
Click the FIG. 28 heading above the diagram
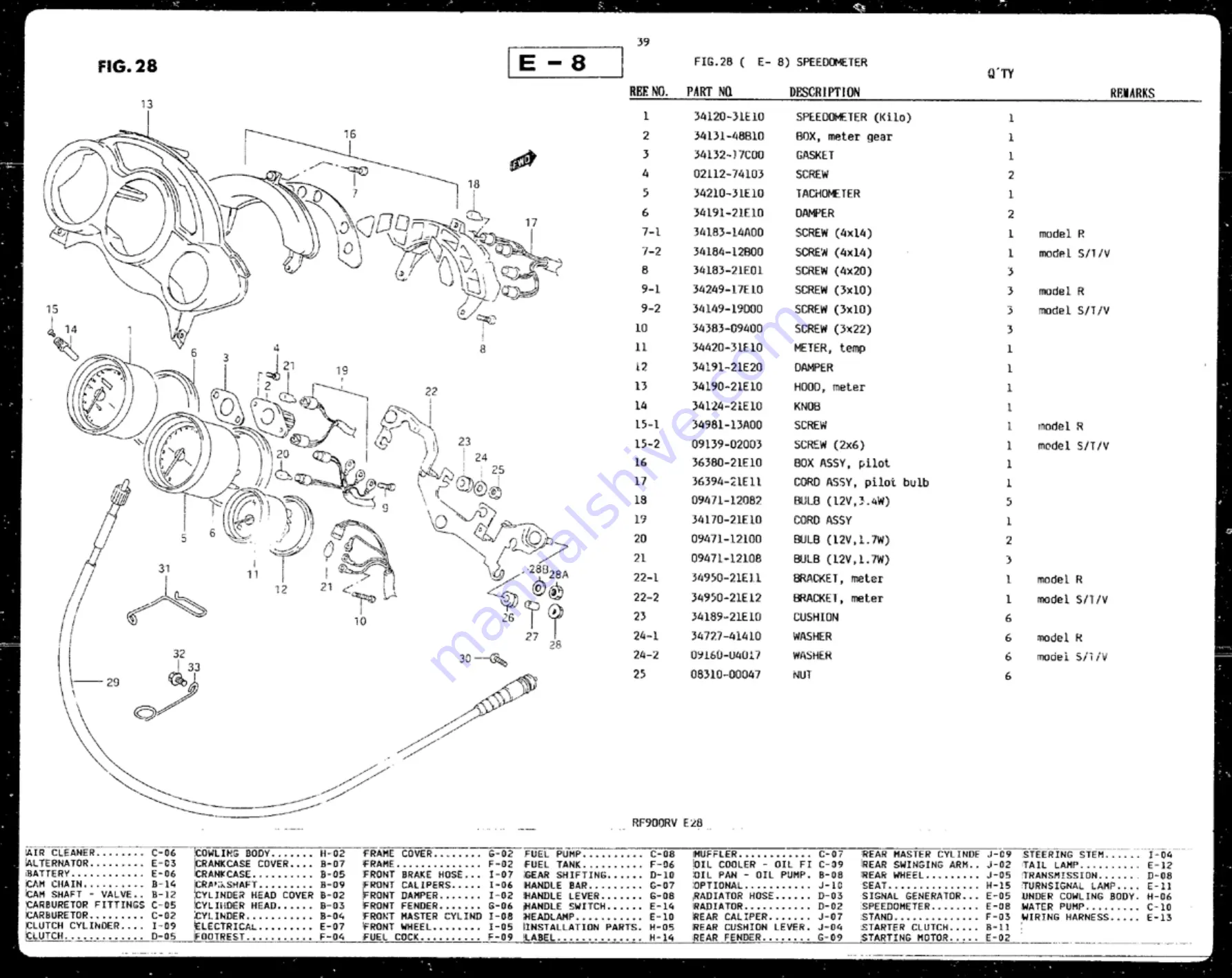point(128,66)
